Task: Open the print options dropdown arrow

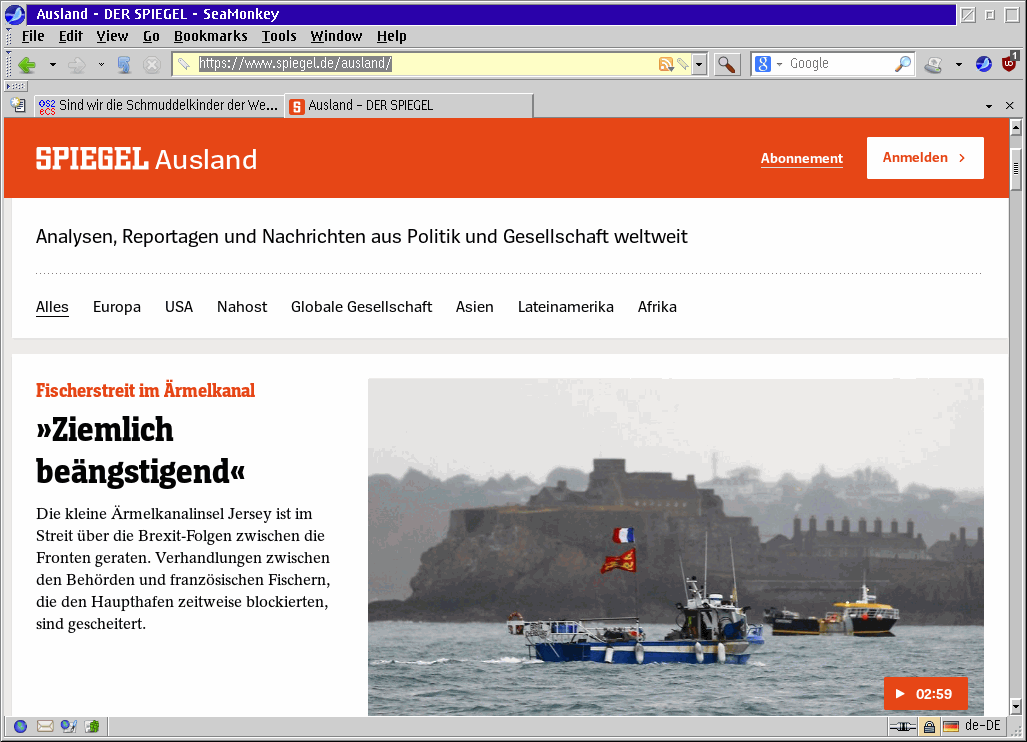Action: (959, 64)
